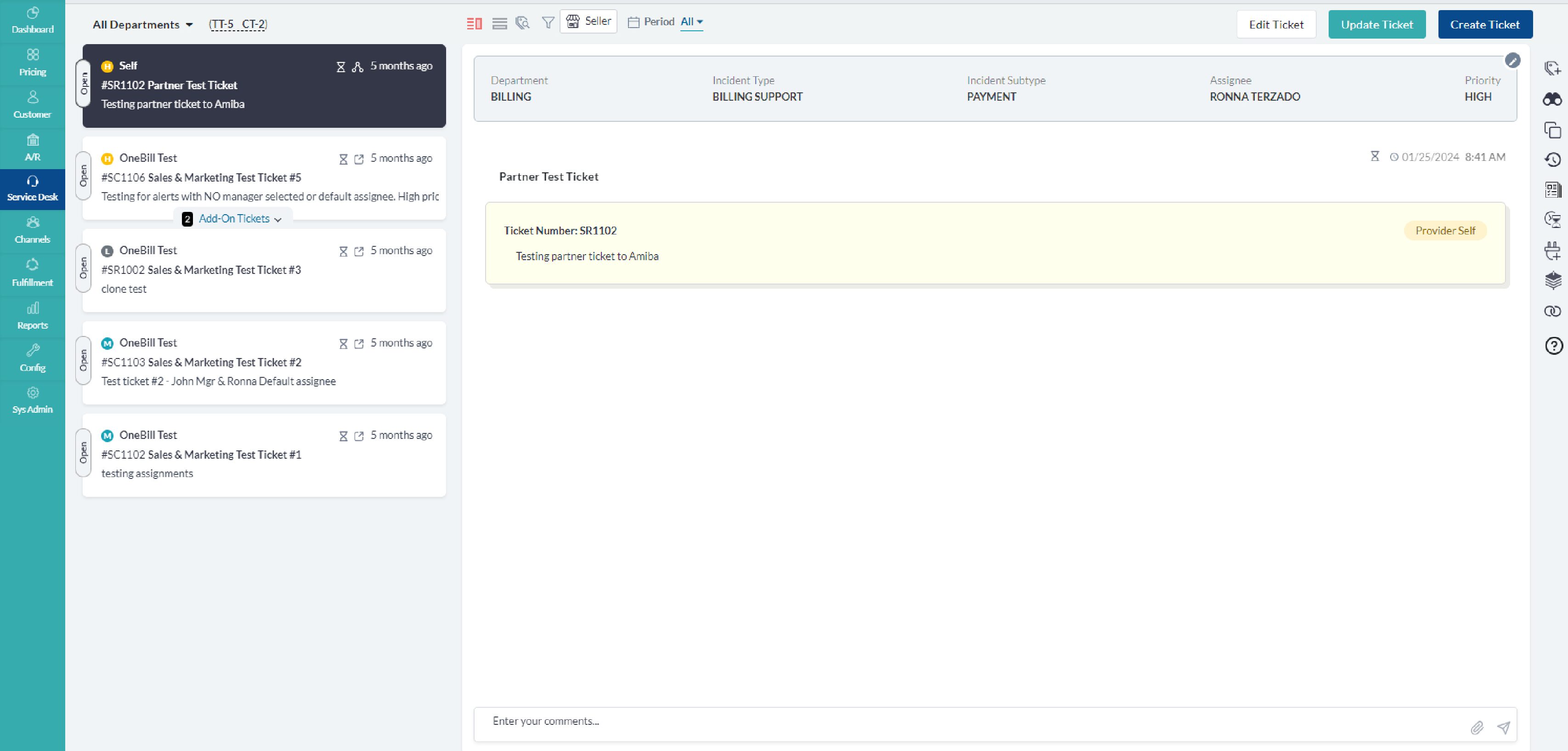Click the Incident Type value BILLING SUPPORT

pyautogui.click(x=757, y=97)
